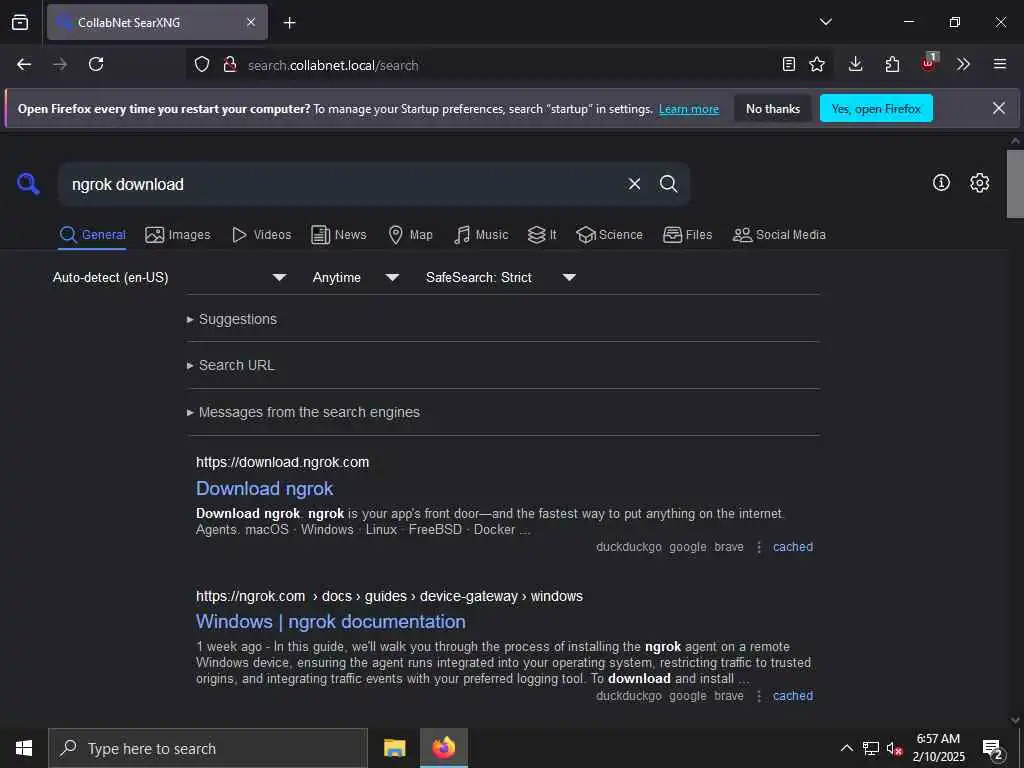Bookmark this page with star icon
Viewport: 1024px width, 768px height.
pos(817,64)
